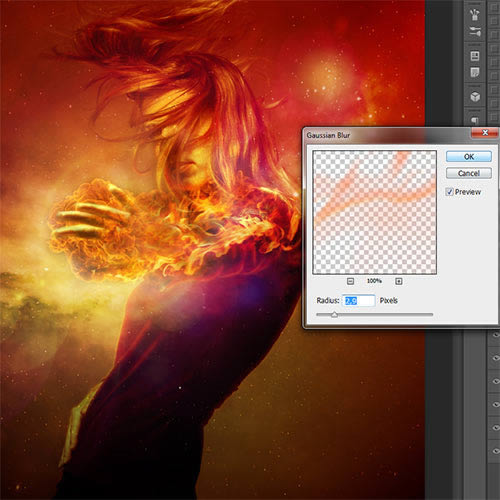
Task: Open the Brush panel icon
Action: 475,14
